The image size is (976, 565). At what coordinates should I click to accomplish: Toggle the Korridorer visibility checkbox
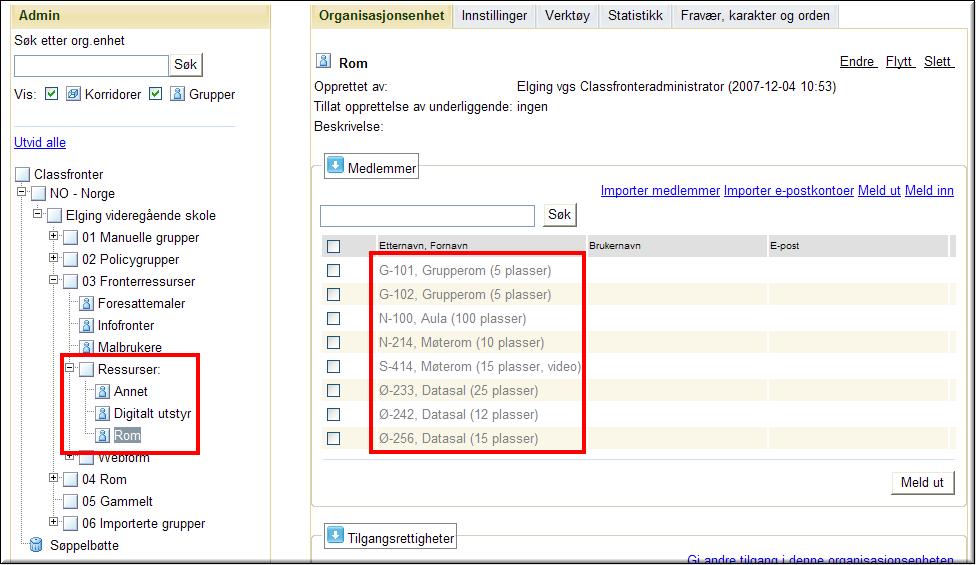click(x=52, y=93)
